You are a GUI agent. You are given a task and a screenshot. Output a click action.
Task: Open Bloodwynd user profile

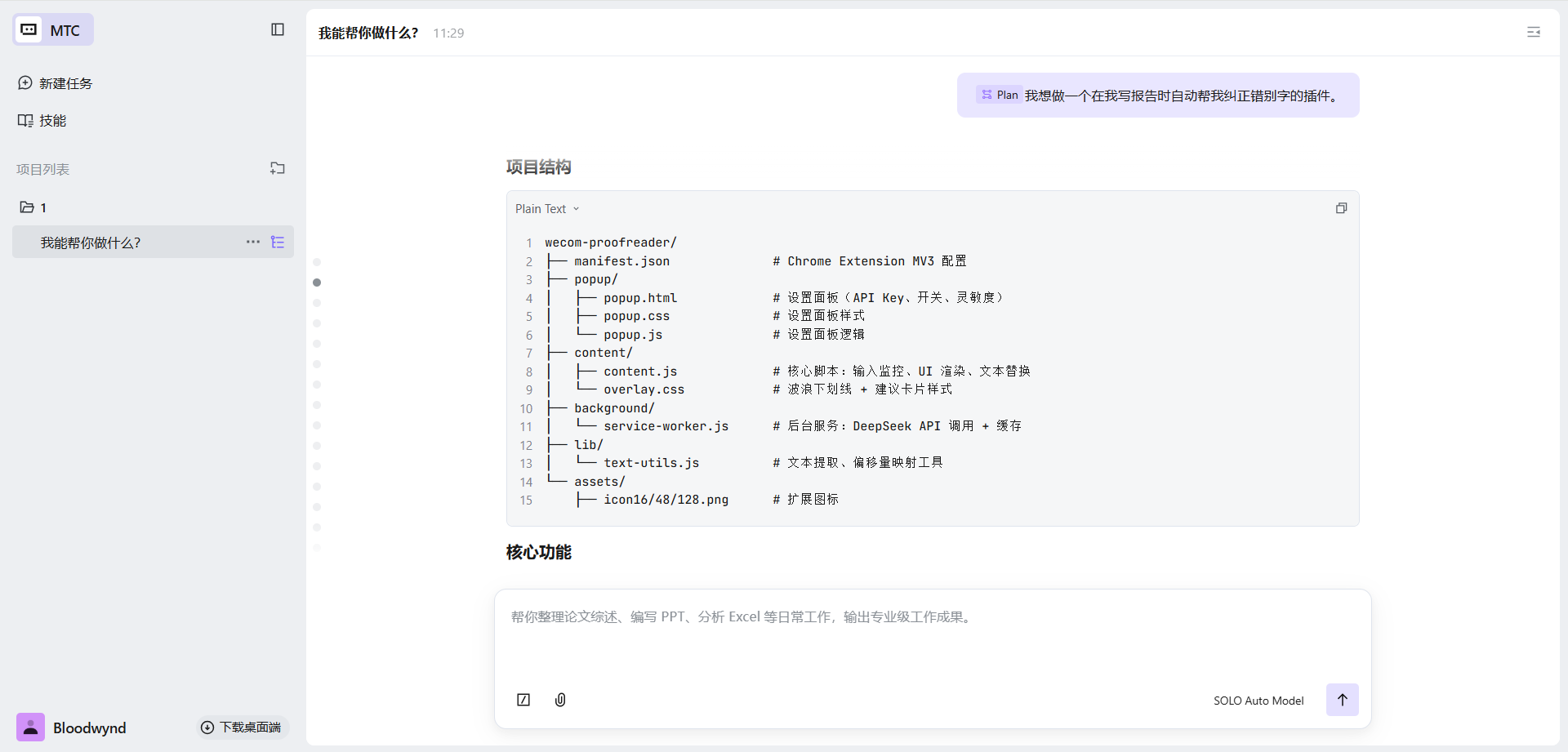point(72,728)
